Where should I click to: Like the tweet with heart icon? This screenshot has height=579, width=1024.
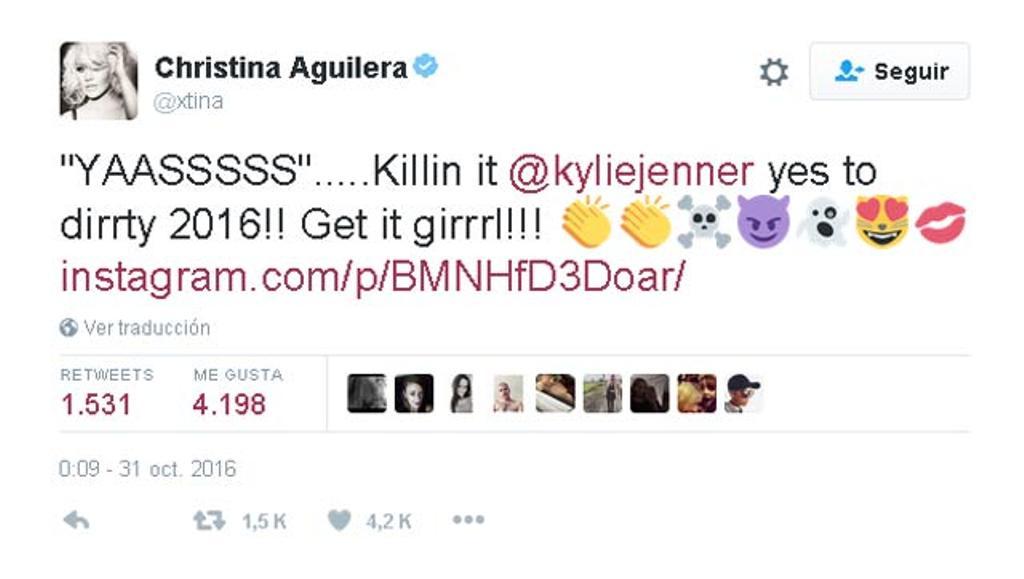point(339,520)
